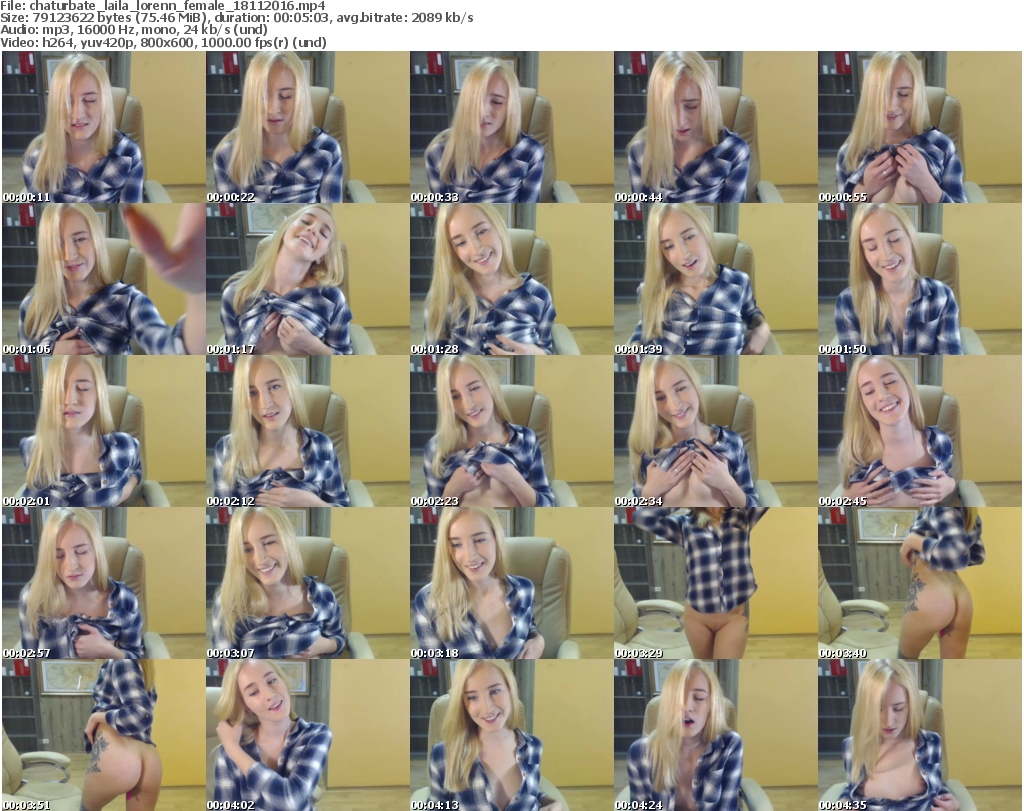Select the thumbnail stamped 00:03:07
This screenshot has height=811, width=1024.
[308, 584]
